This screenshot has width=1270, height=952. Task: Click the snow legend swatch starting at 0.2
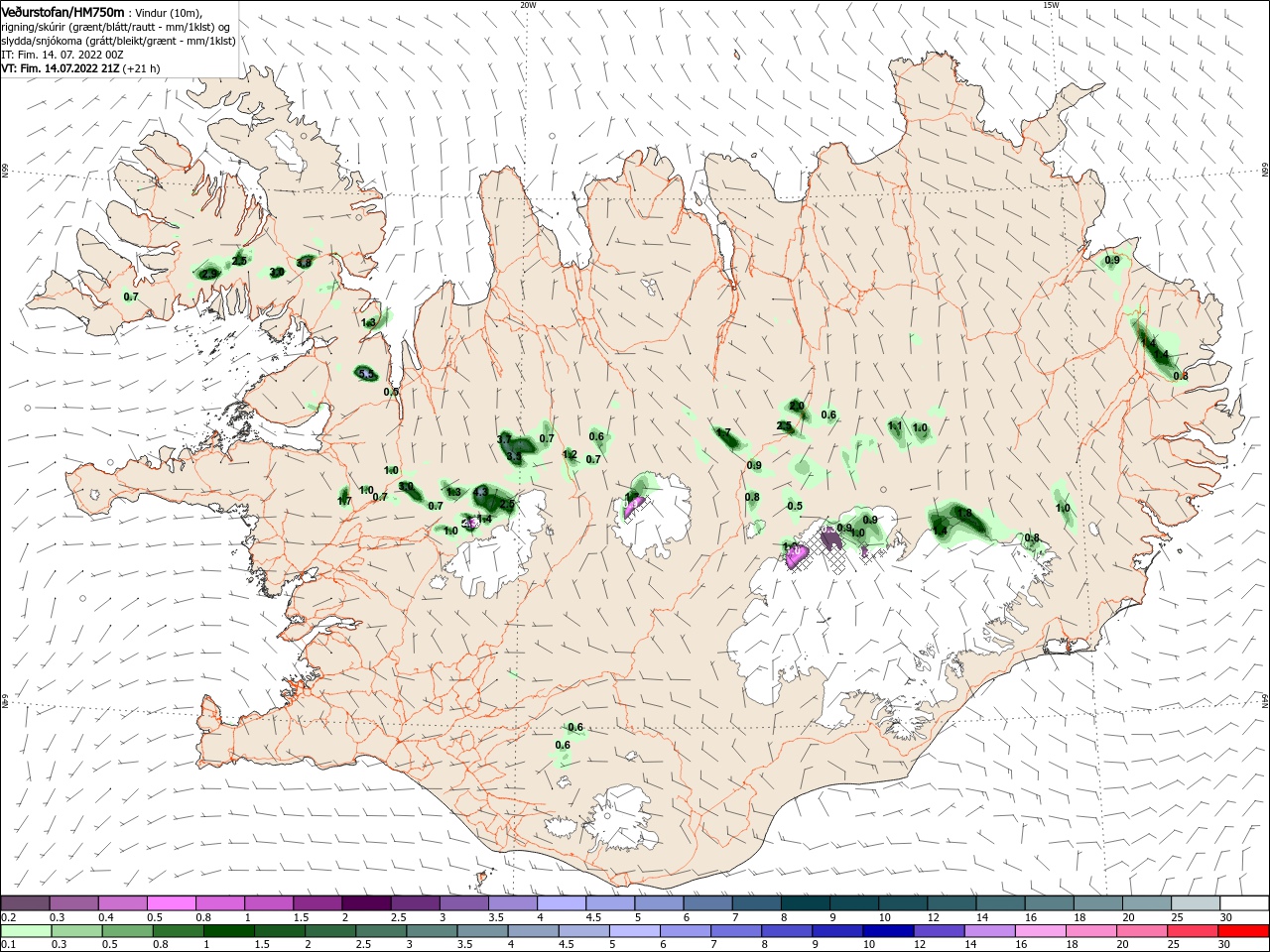point(25,903)
